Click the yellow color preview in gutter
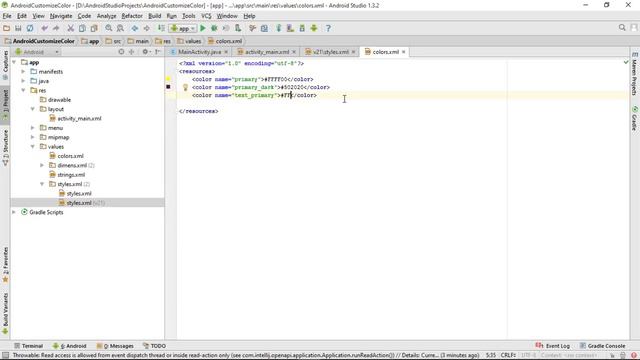 pyautogui.click(x=168, y=79)
